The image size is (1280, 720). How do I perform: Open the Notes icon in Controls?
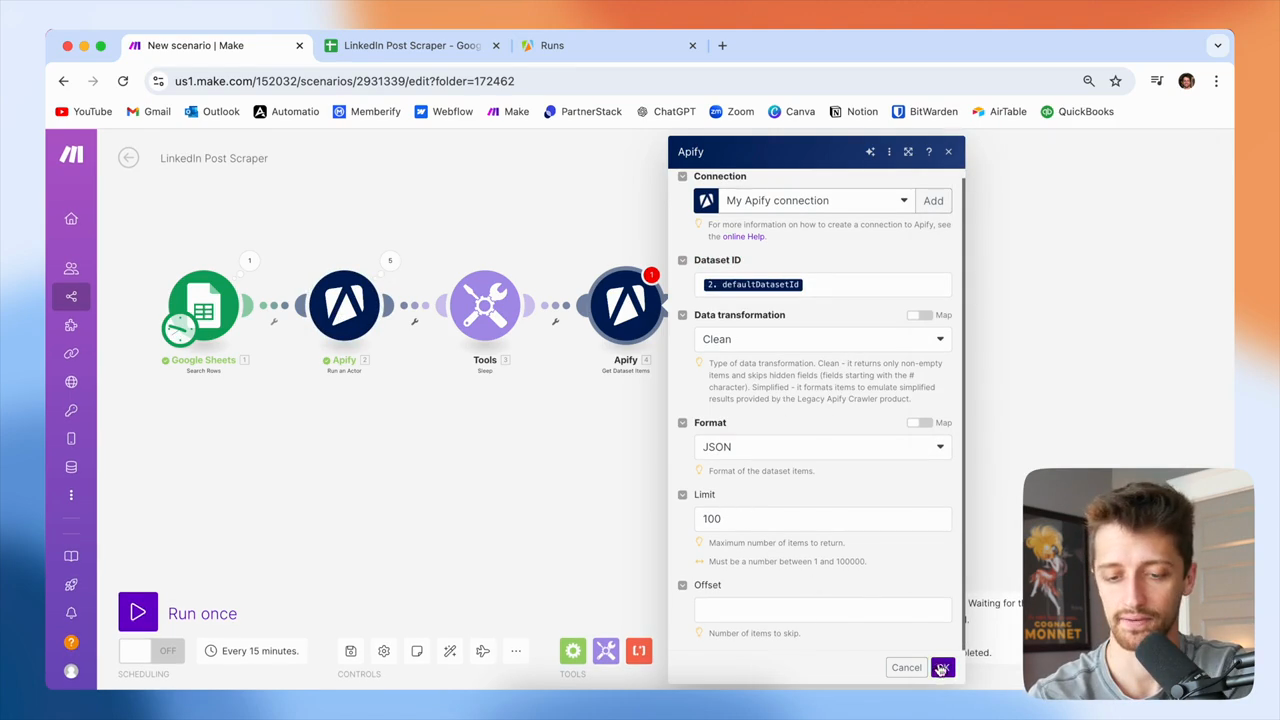[417, 651]
